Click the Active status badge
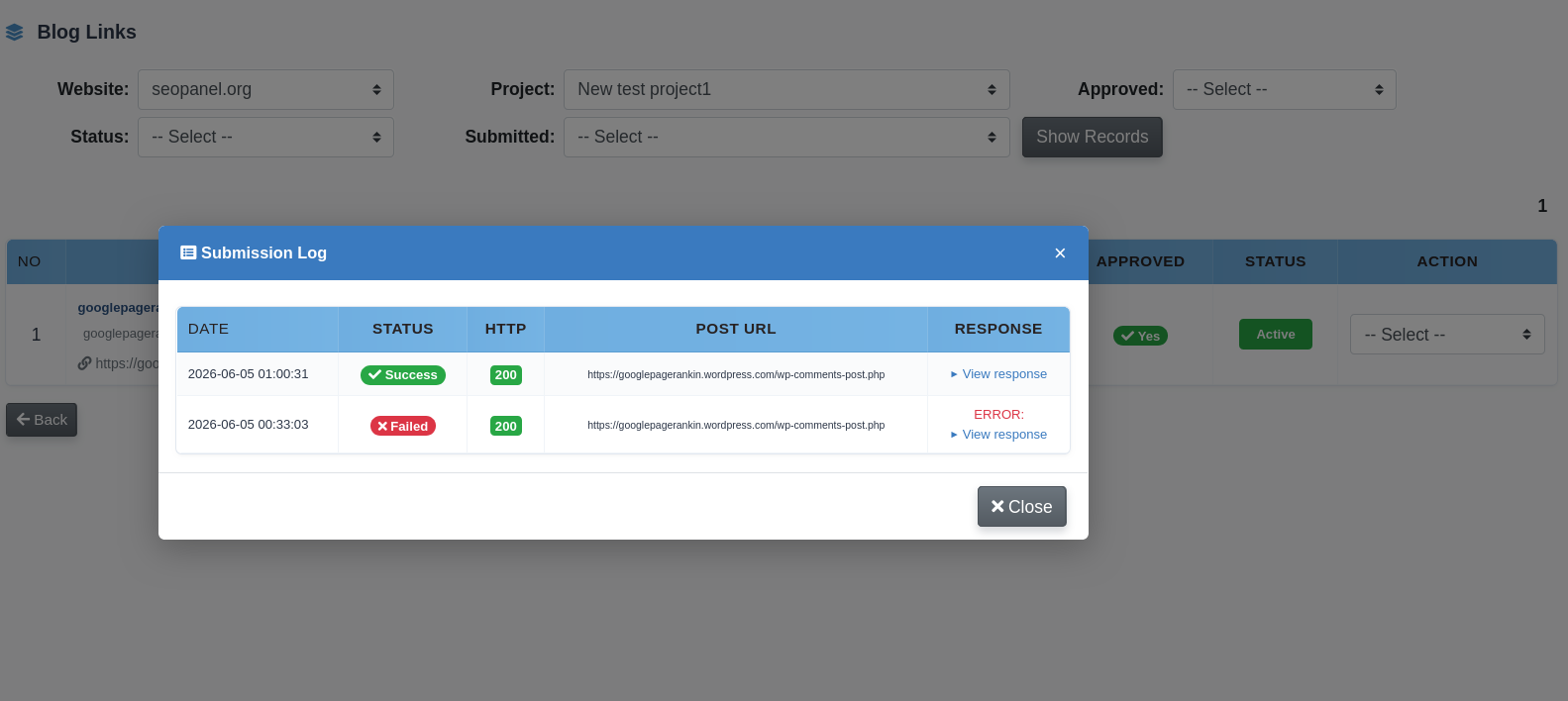This screenshot has height=701, width=1568. [x=1276, y=335]
